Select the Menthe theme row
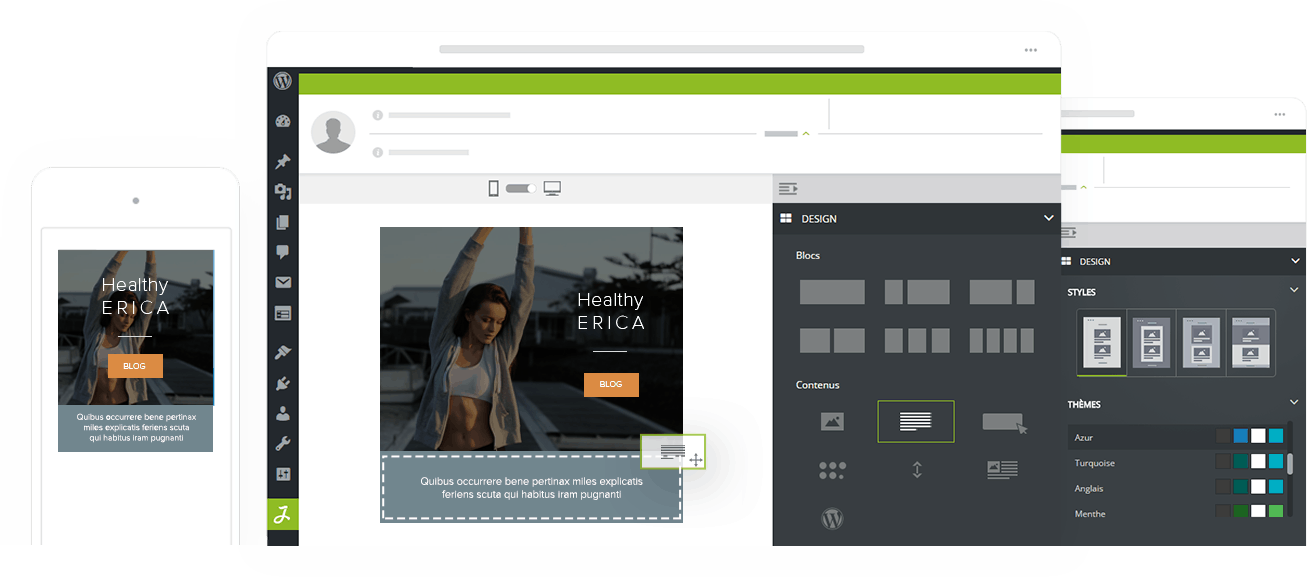 (x=1177, y=513)
